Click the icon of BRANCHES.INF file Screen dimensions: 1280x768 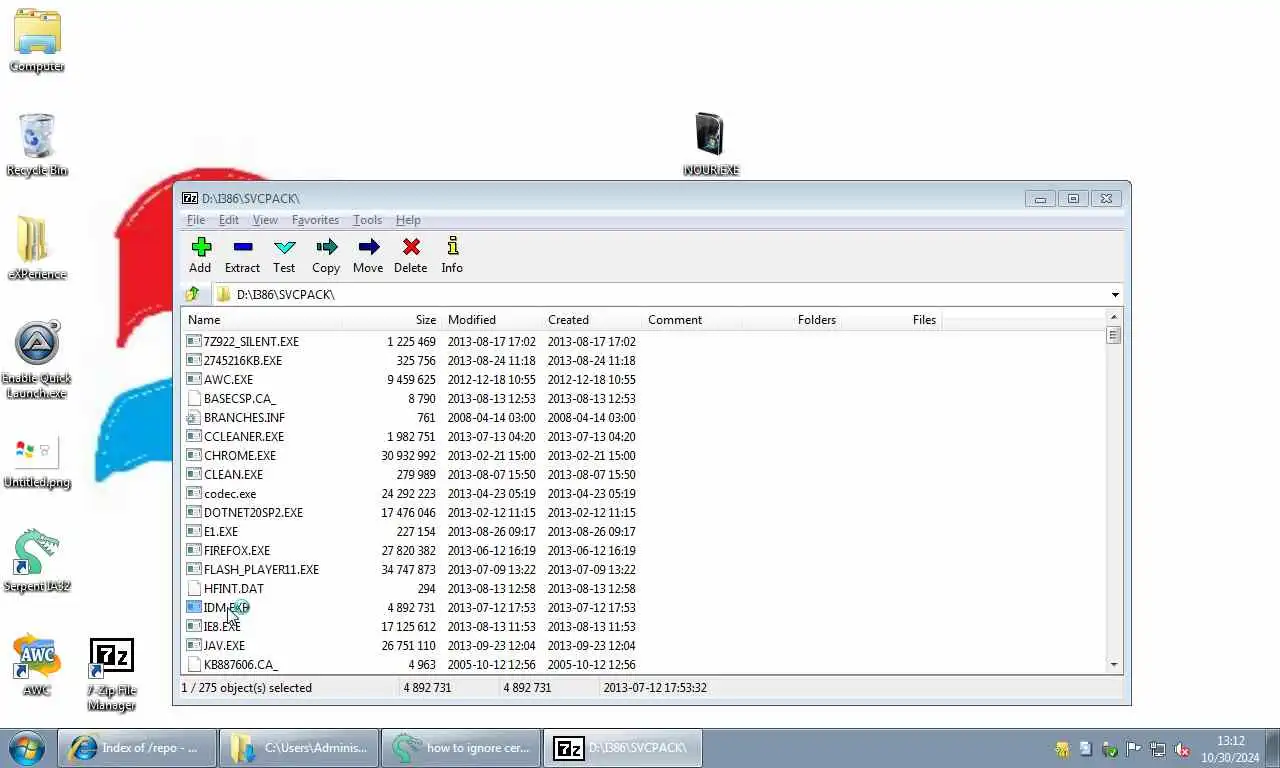click(x=194, y=417)
